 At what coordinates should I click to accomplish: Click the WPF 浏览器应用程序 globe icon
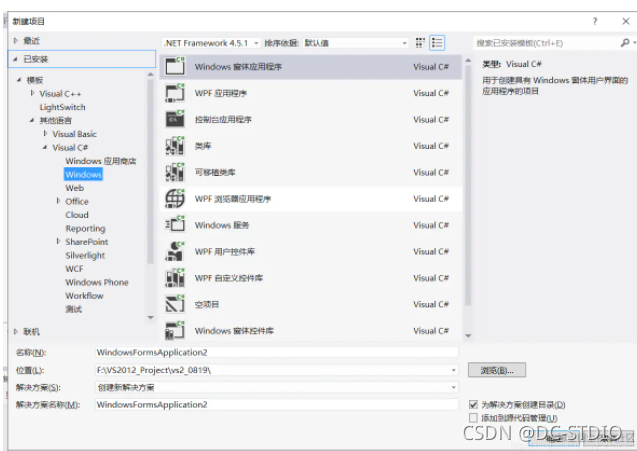pyautogui.click(x=175, y=199)
